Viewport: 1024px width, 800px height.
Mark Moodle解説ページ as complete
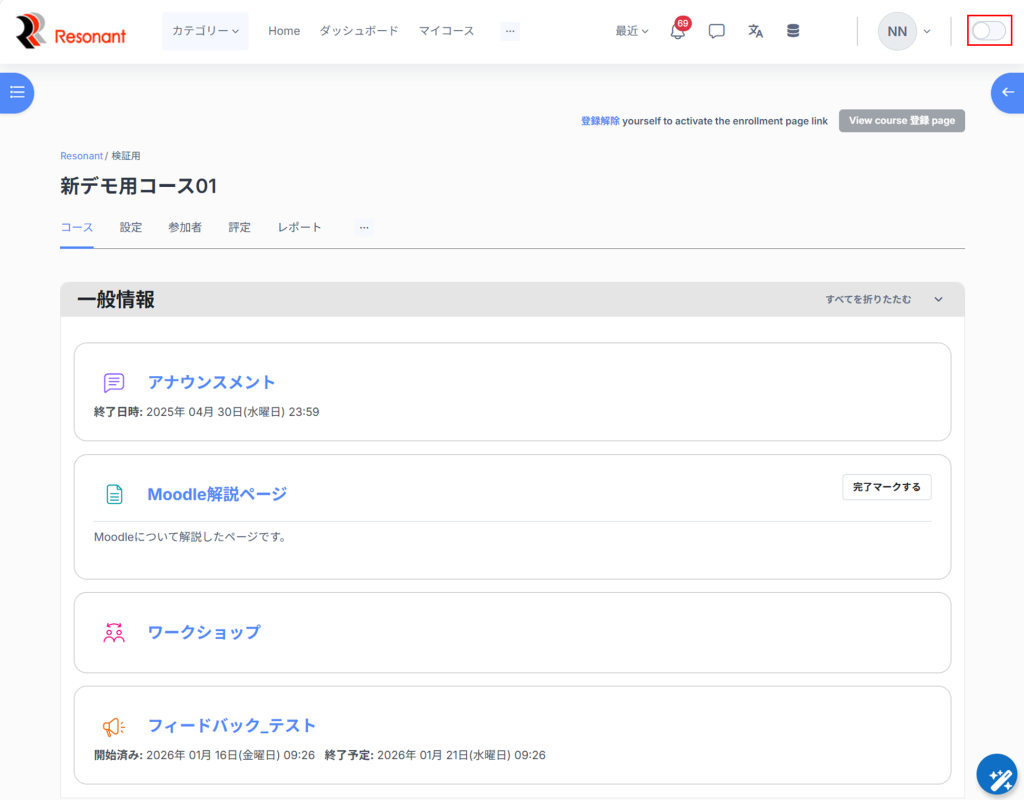[887, 487]
